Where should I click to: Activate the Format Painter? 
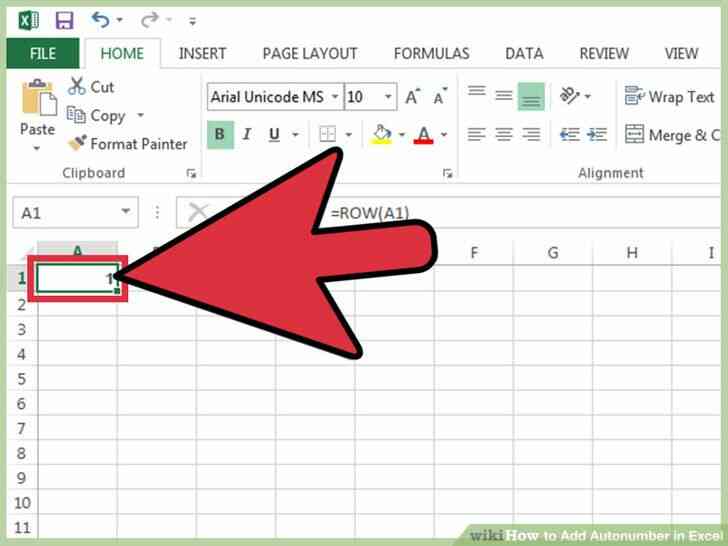(x=128, y=143)
